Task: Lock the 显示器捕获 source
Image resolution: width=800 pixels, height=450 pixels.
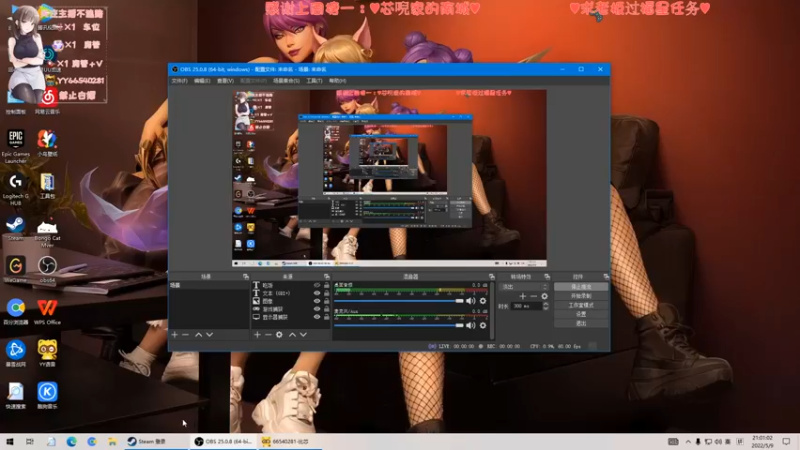Action: [327, 317]
